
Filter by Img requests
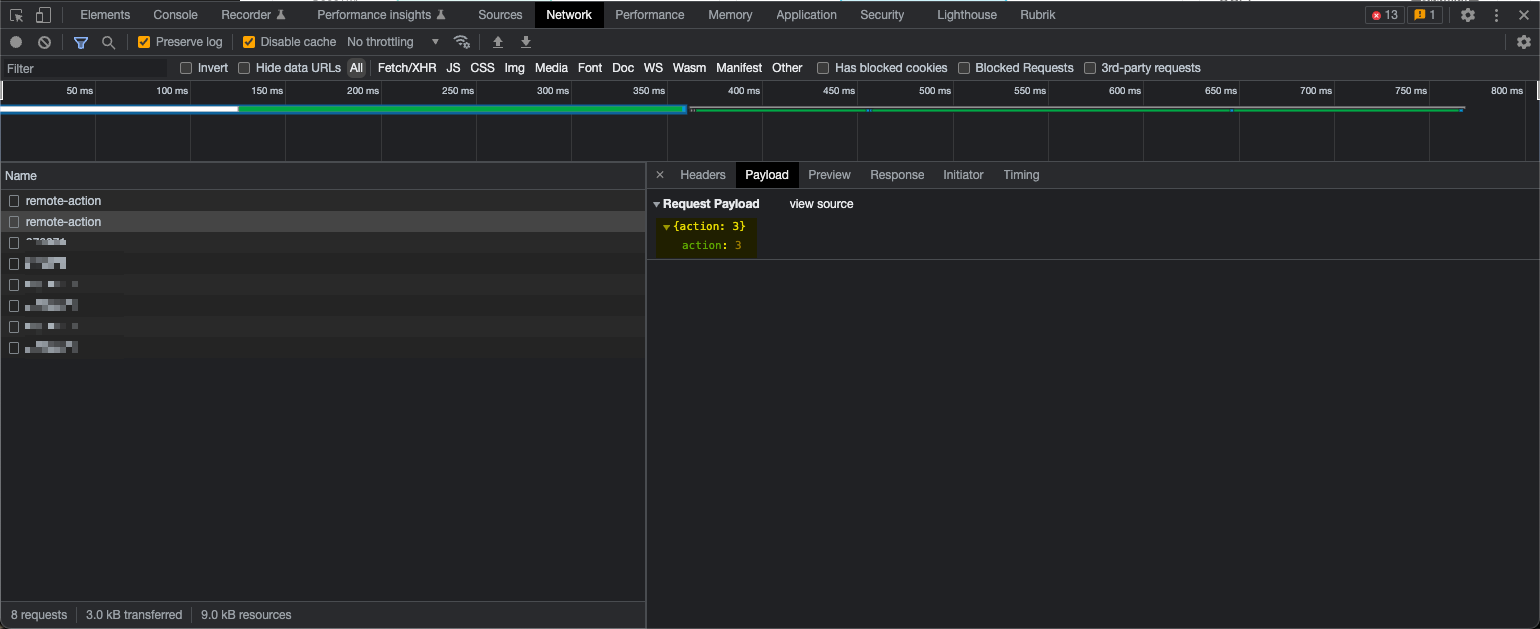coord(514,68)
